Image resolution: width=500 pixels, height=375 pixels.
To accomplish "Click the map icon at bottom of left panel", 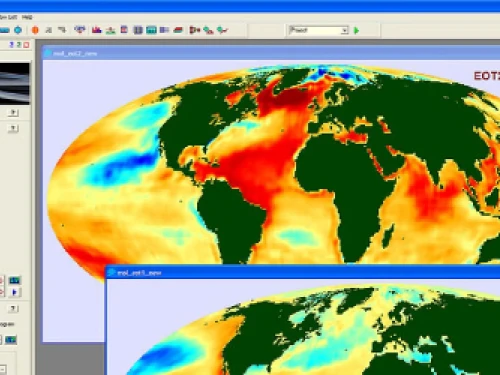I will pyautogui.click(x=11, y=340).
